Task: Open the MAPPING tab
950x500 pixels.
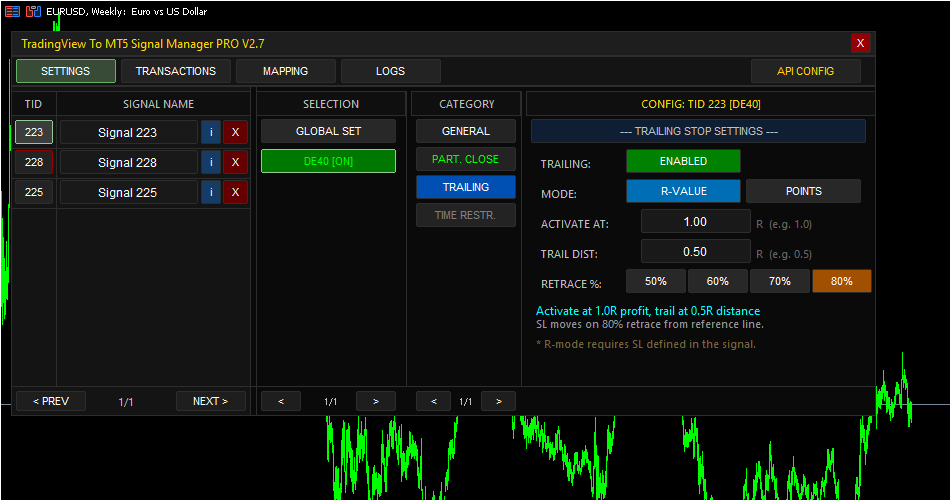Action: pos(285,71)
